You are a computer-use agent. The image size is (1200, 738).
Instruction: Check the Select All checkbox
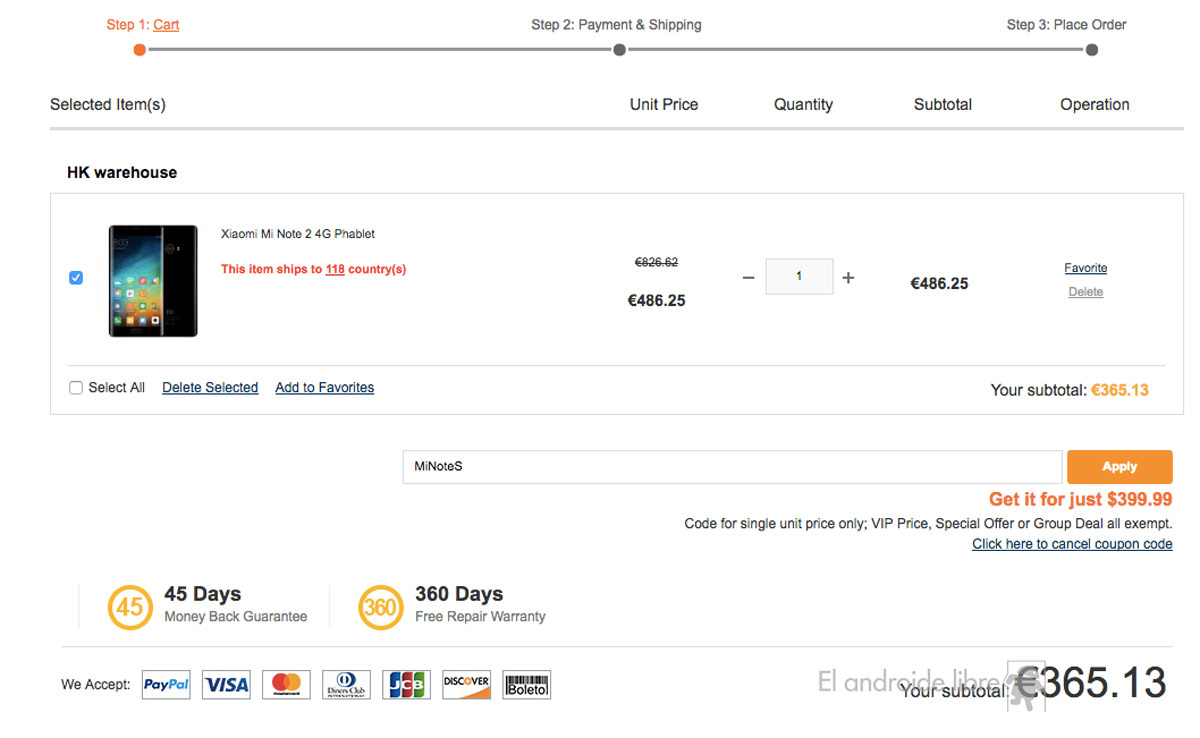pyautogui.click(x=76, y=388)
